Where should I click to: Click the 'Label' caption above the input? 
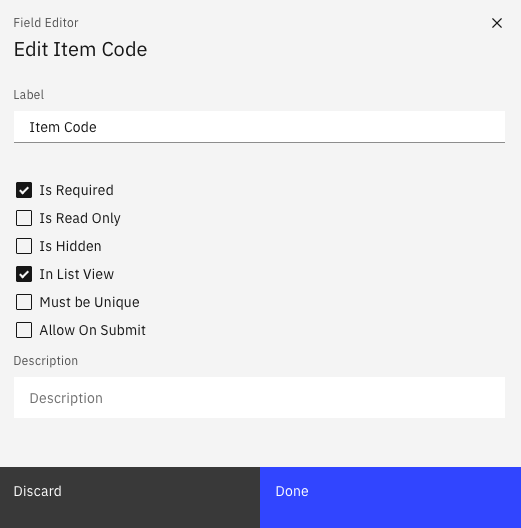tap(29, 95)
